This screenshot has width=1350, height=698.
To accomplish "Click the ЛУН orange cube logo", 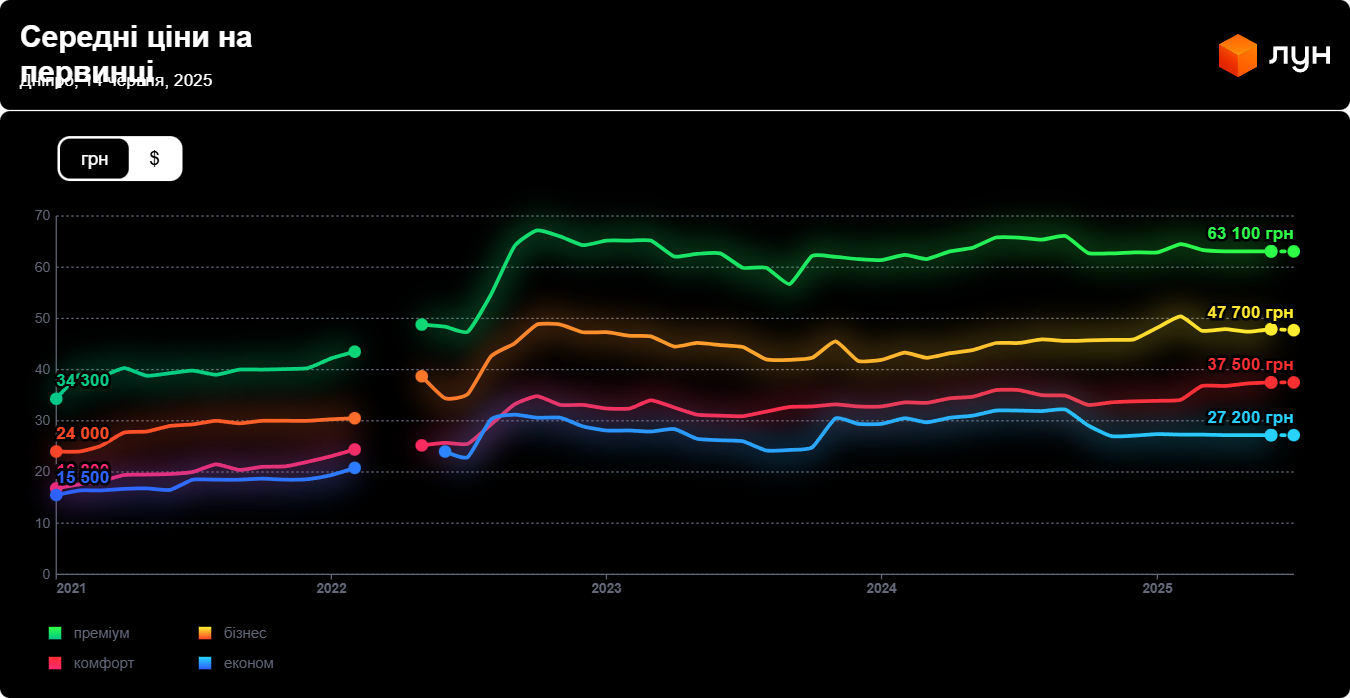I will click(1237, 55).
